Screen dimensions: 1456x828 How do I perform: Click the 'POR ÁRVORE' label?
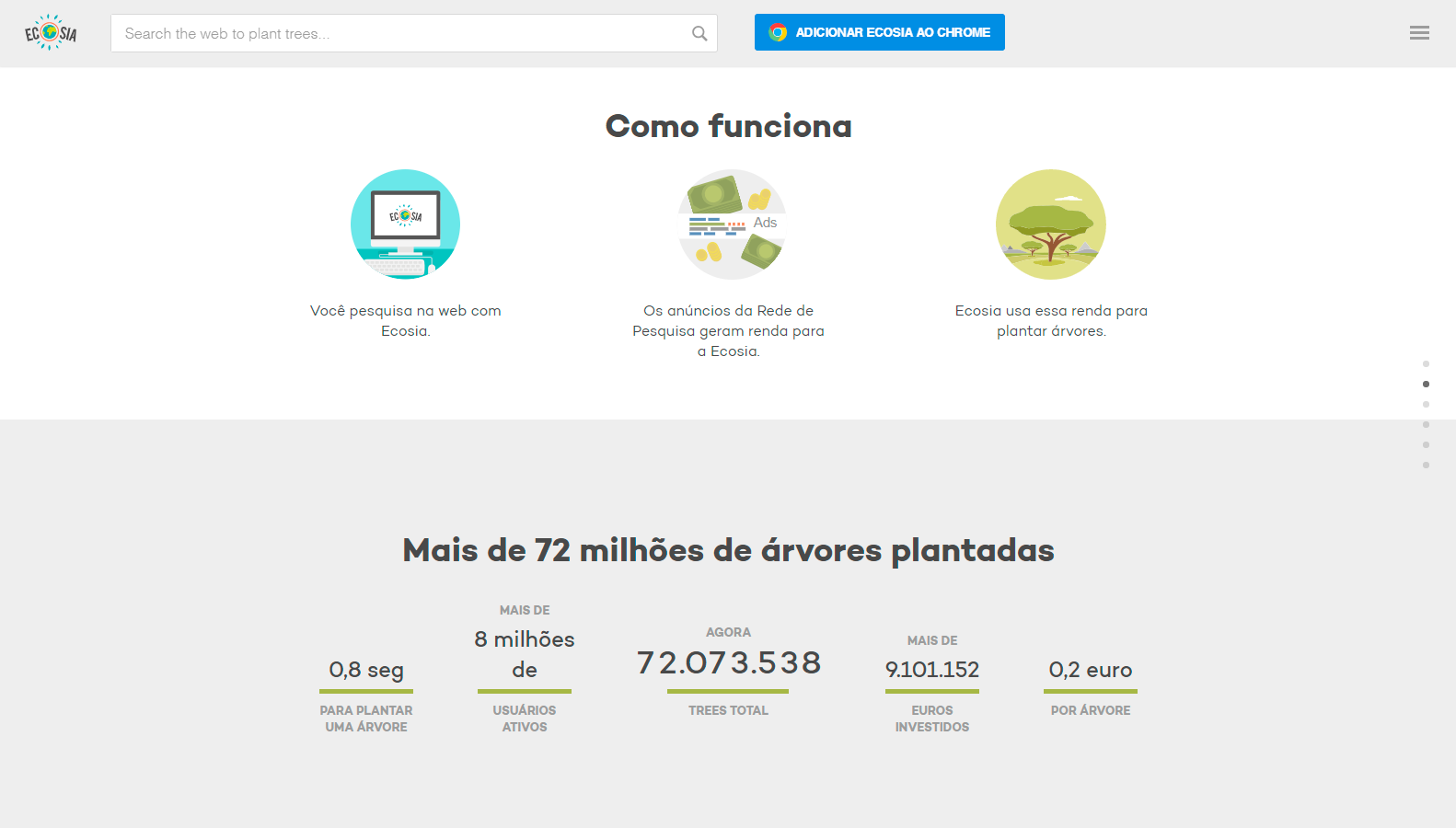click(1091, 710)
